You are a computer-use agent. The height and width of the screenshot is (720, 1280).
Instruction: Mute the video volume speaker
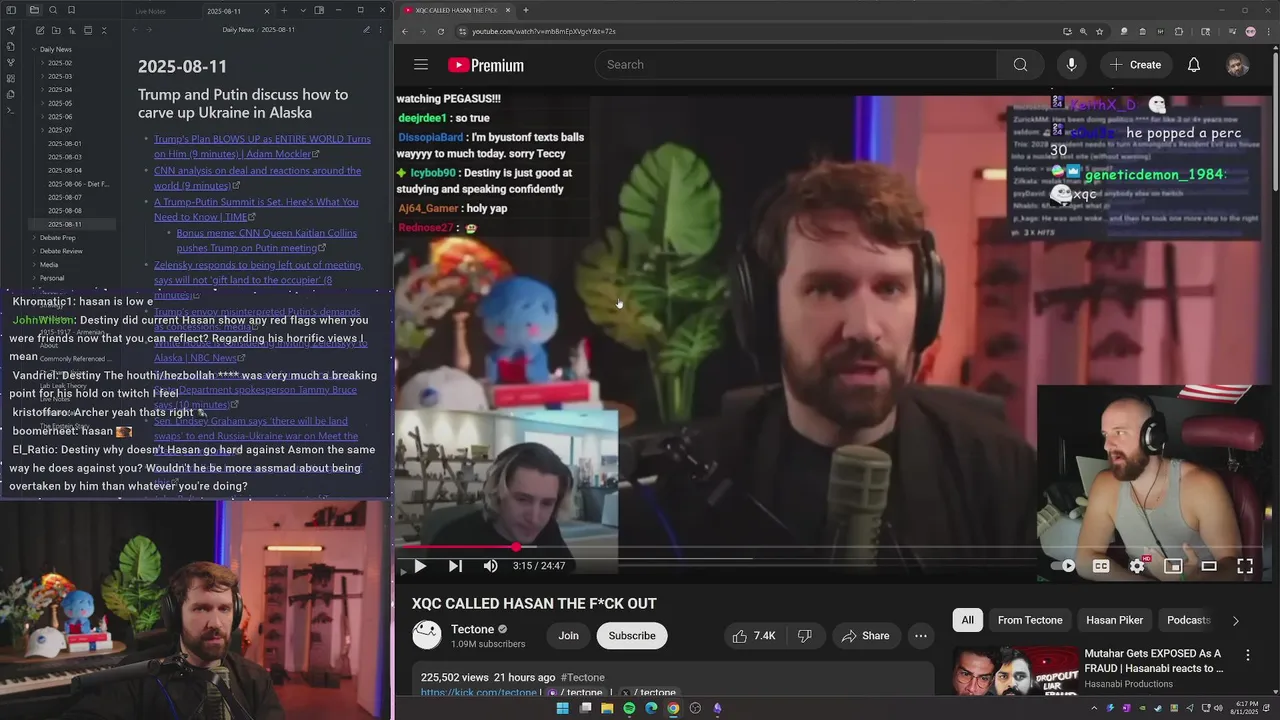click(x=490, y=566)
